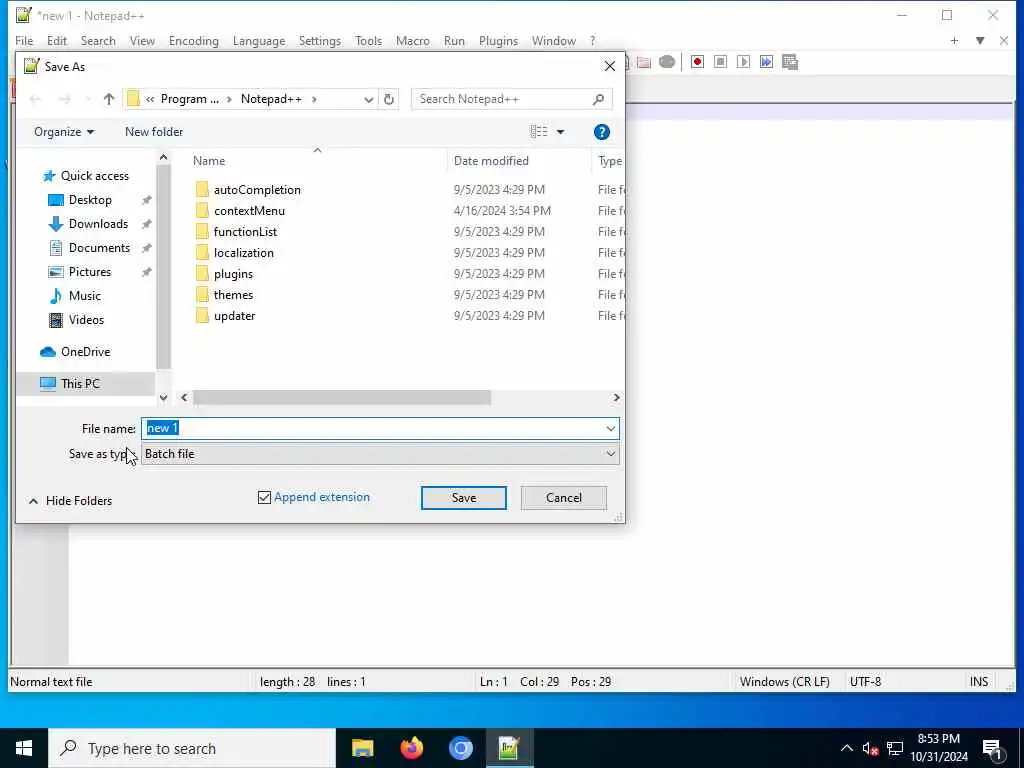Open the Save As help button
The image size is (1024, 768).
(601, 132)
